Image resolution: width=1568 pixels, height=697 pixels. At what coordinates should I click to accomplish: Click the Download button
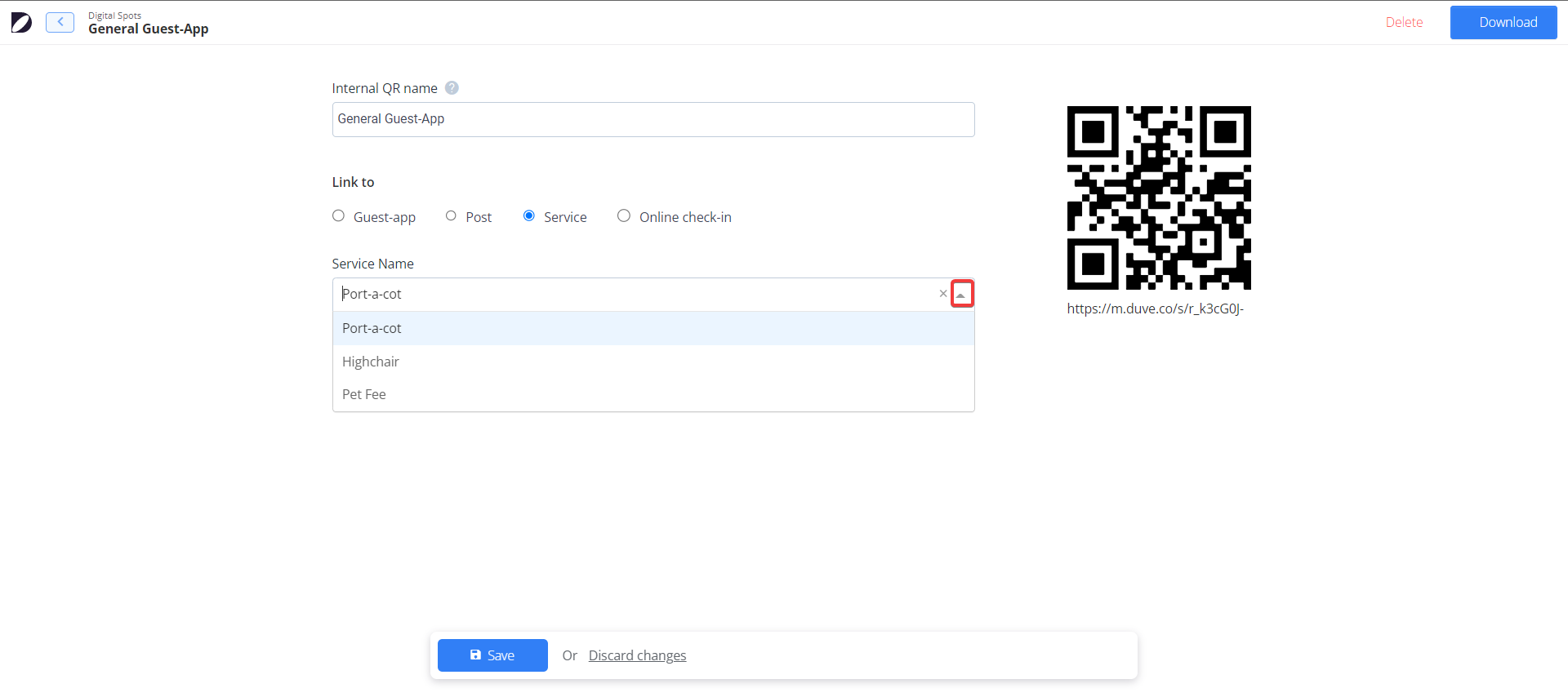(x=1503, y=23)
